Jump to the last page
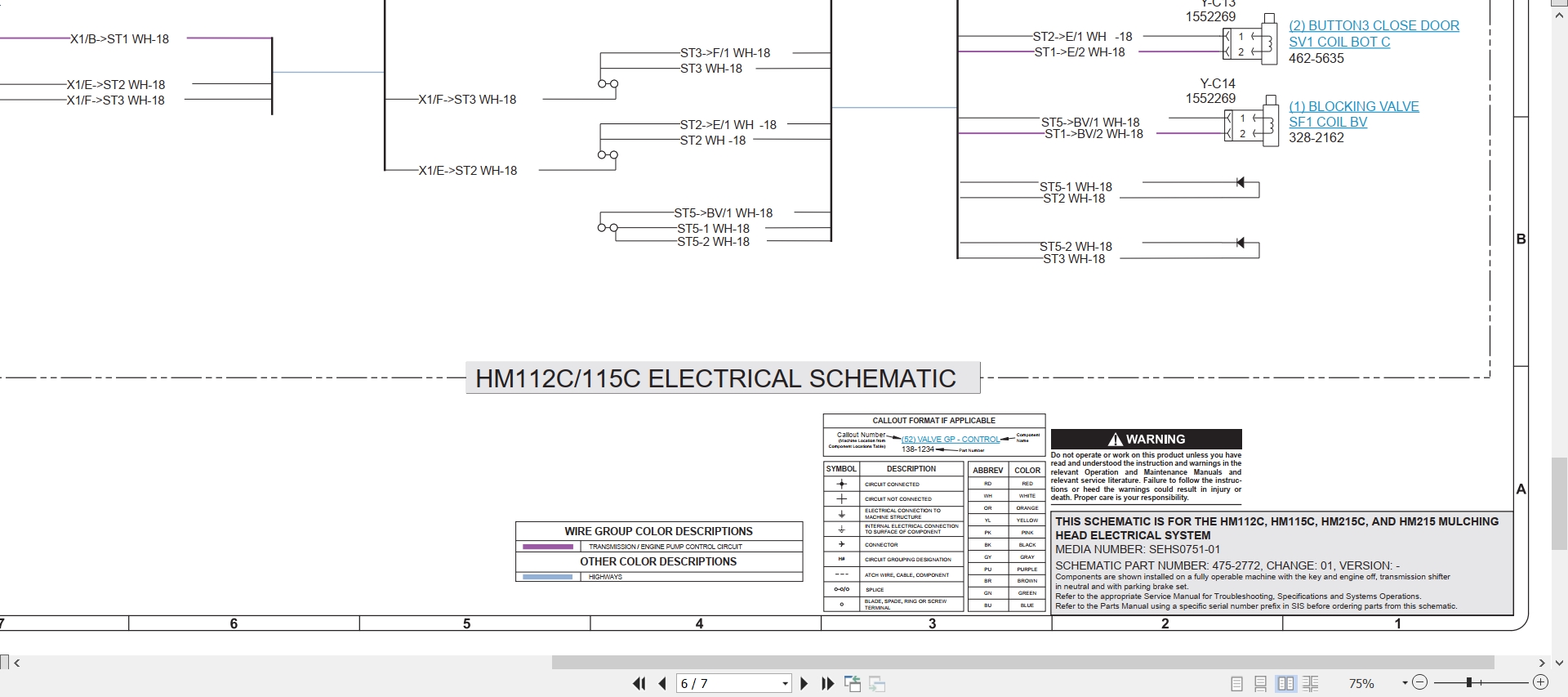 [827, 683]
